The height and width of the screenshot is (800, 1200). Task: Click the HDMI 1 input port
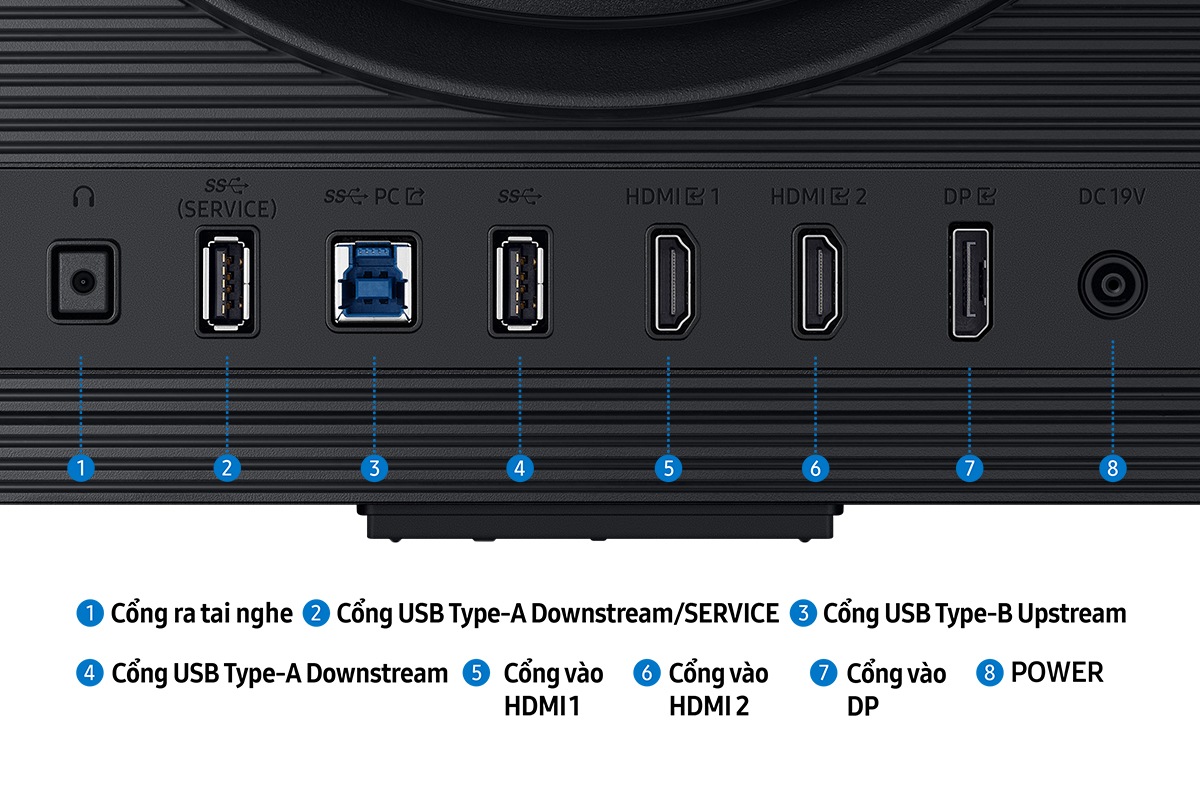[668, 280]
